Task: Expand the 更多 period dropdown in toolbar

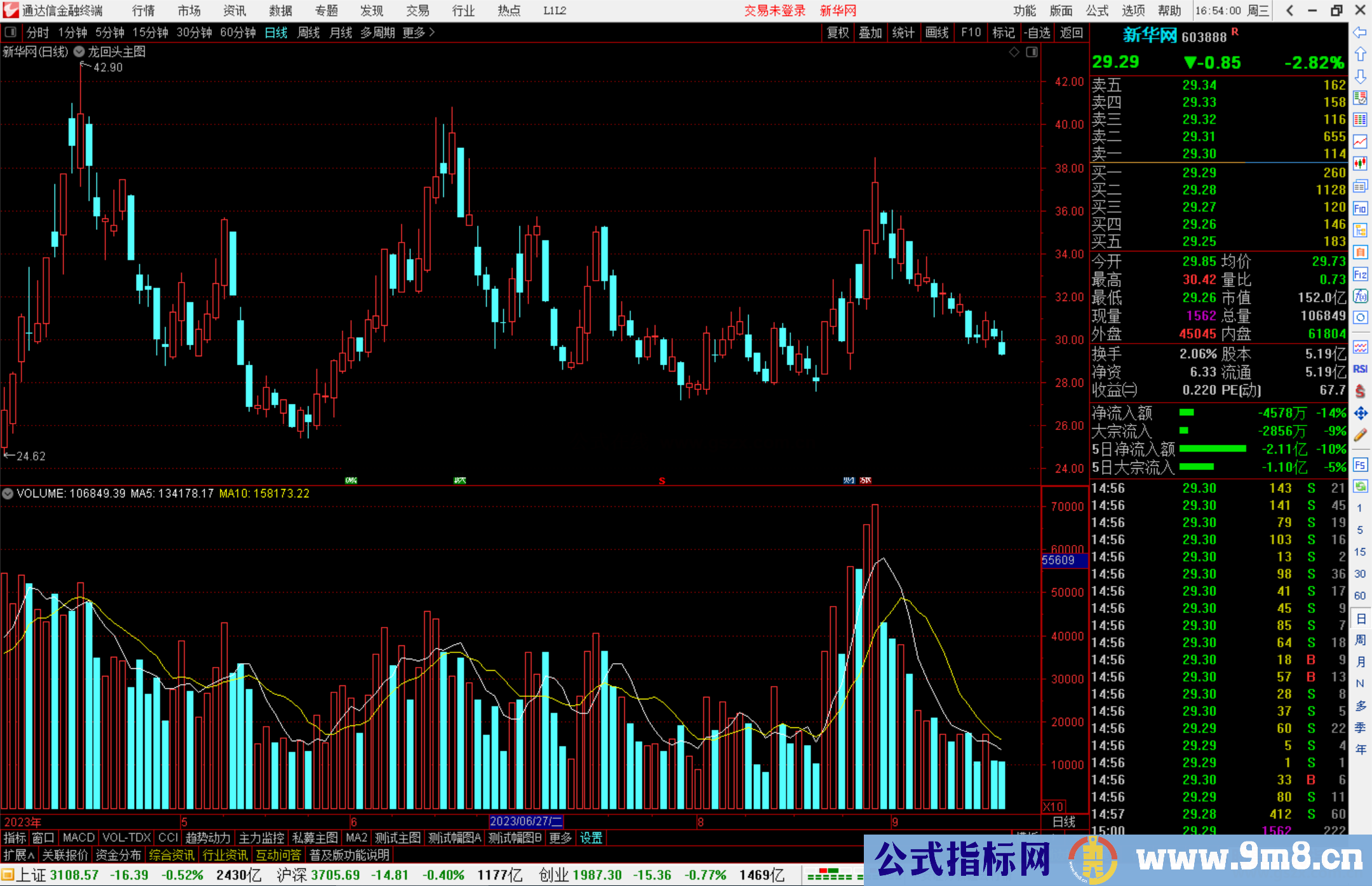Action: pos(419,32)
